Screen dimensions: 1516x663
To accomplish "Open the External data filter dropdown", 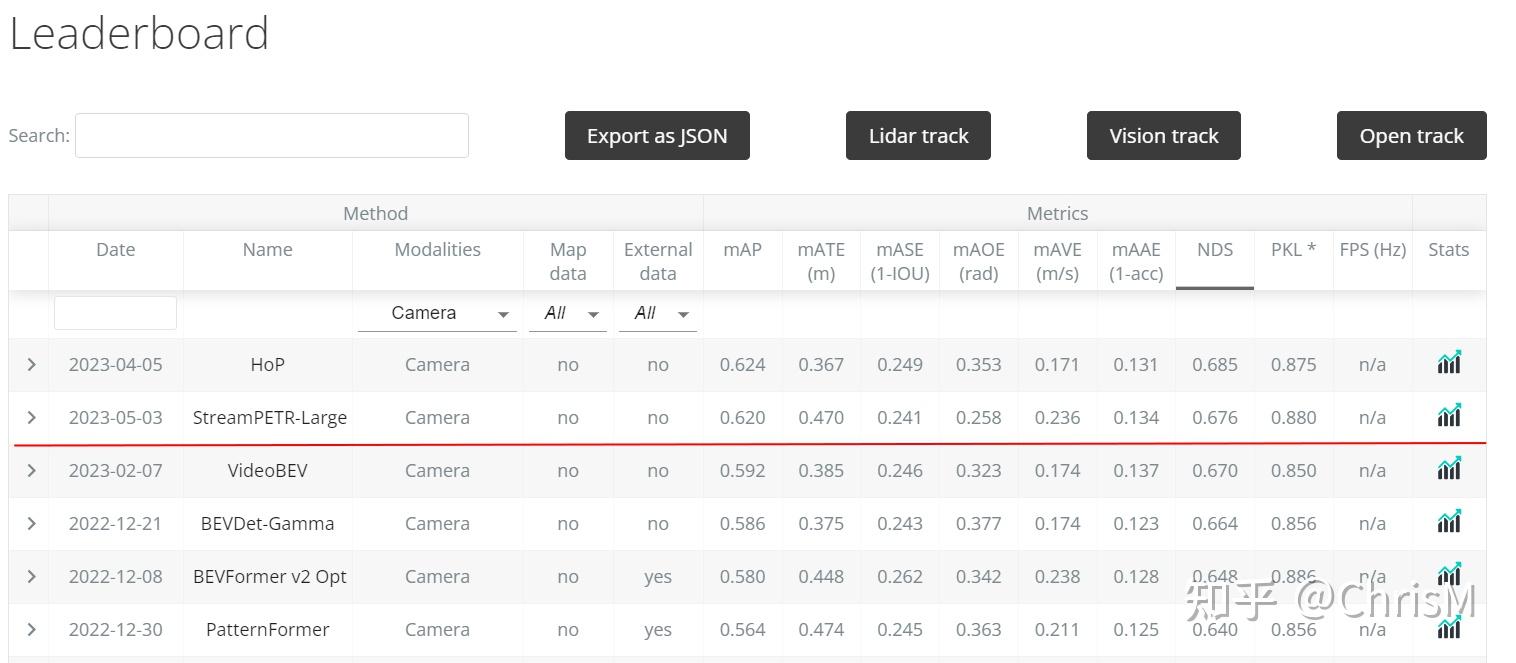I will click(x=657, y=314).
